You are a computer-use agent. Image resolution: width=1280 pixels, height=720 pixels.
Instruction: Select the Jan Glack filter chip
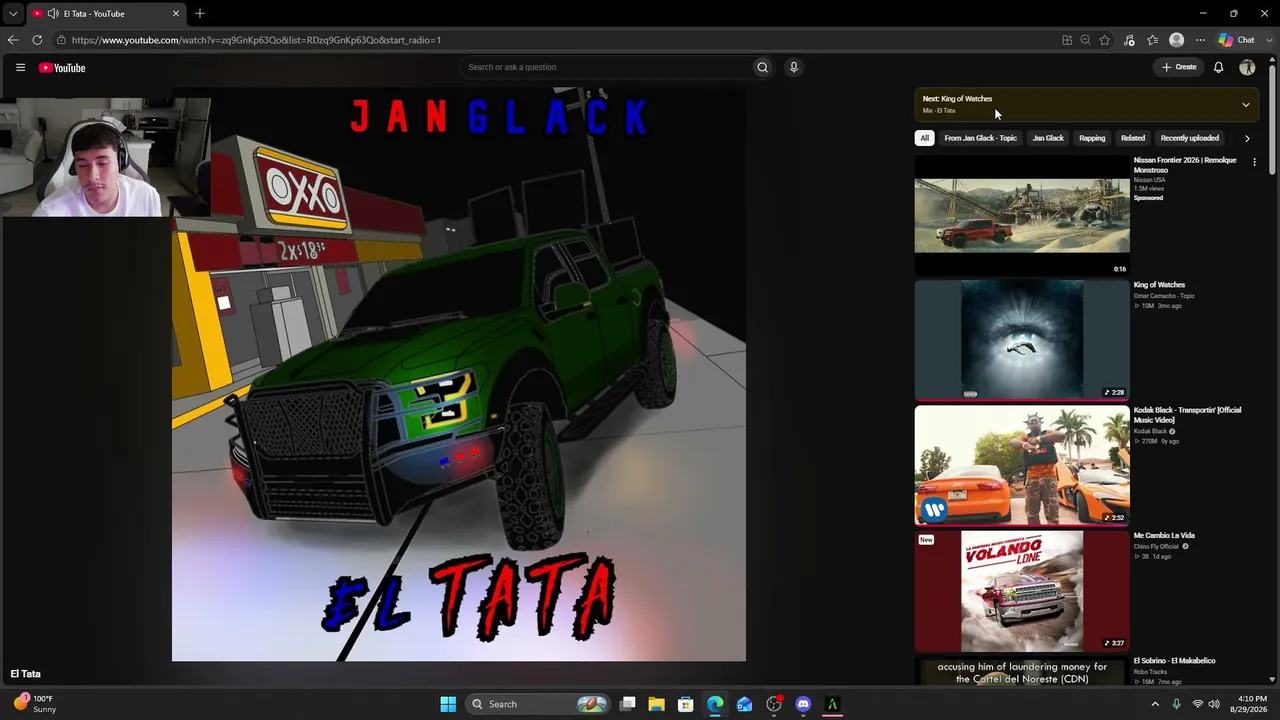1048,138
